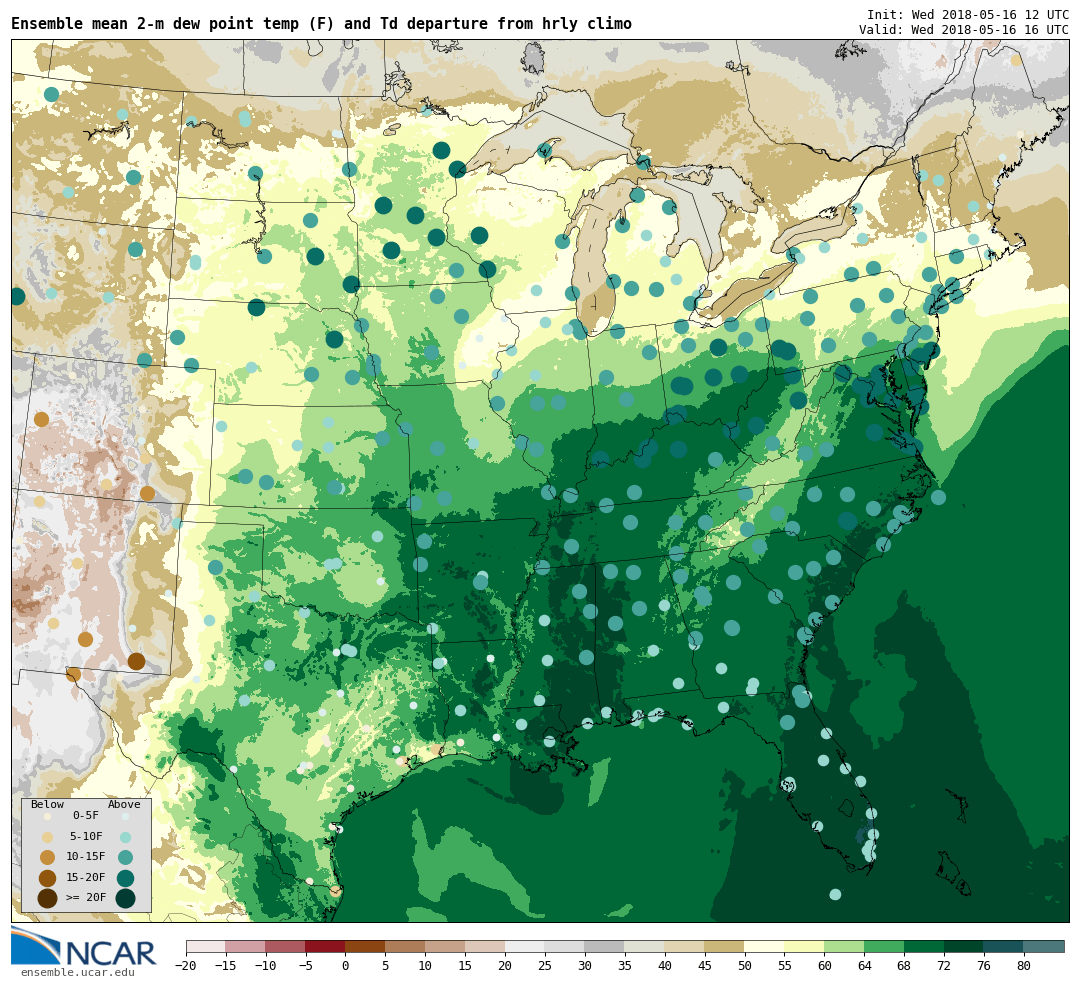Select the -10 to -5 color bar swatch
Image resolution: width=1080 pixels, height=985 pixels.
click(286, 946)
